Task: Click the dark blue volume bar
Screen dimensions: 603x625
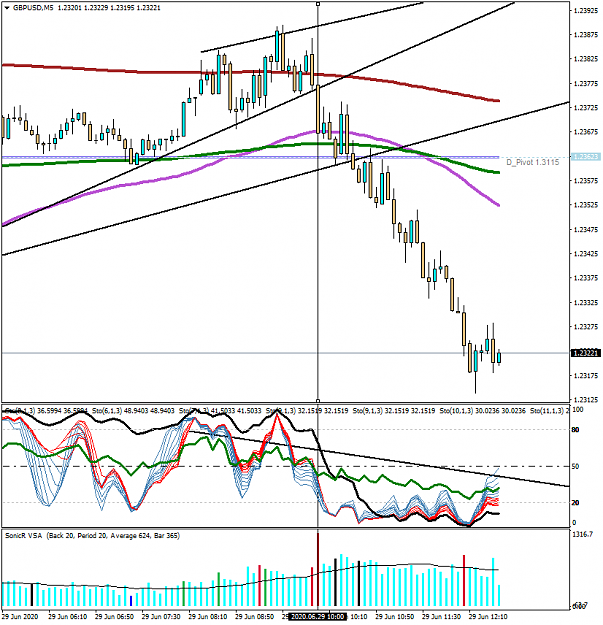Action: click(x=131, y=601)
